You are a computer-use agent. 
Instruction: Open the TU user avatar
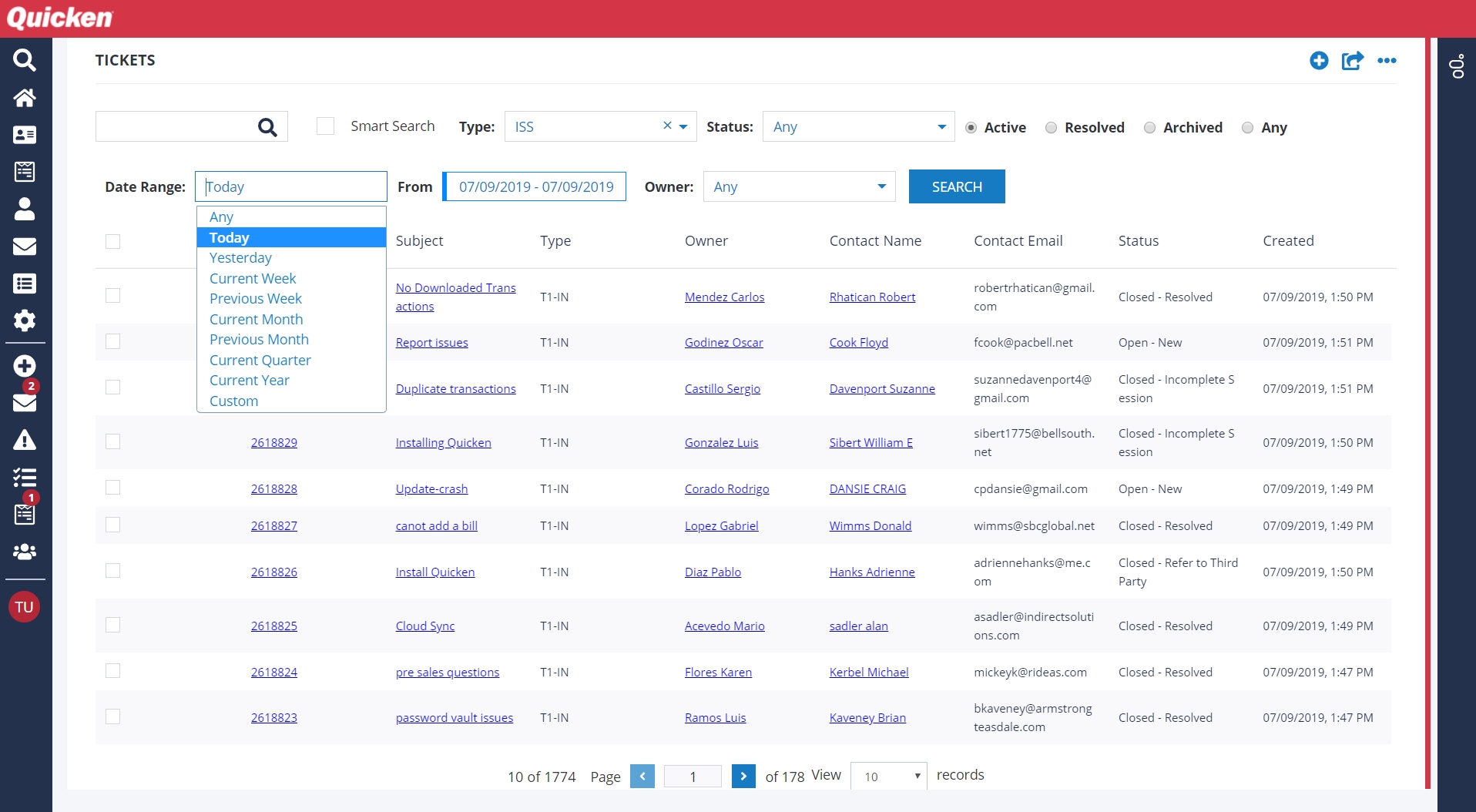click(25, 607)
